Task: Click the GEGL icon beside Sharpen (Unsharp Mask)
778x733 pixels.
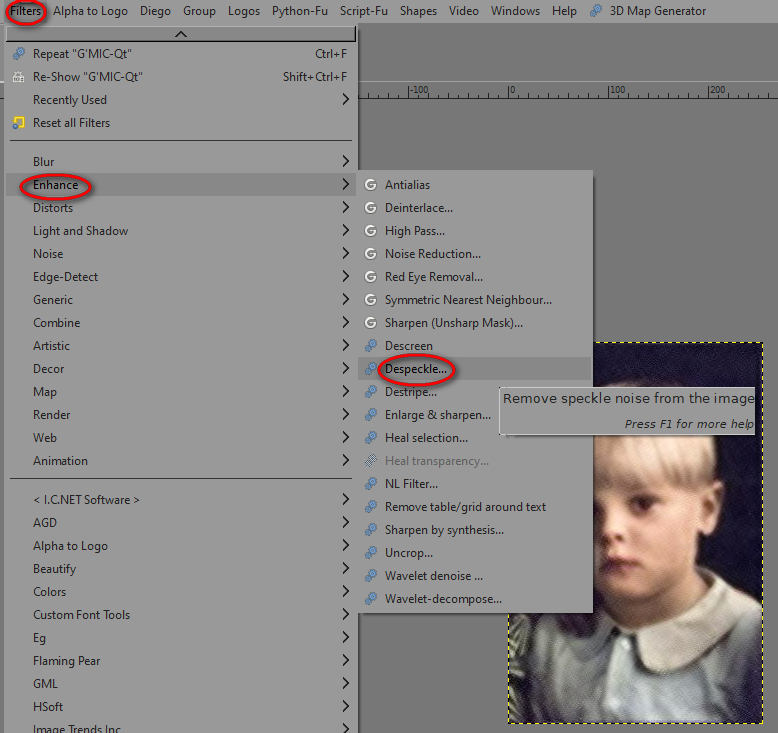Action: tap(371, 323)
